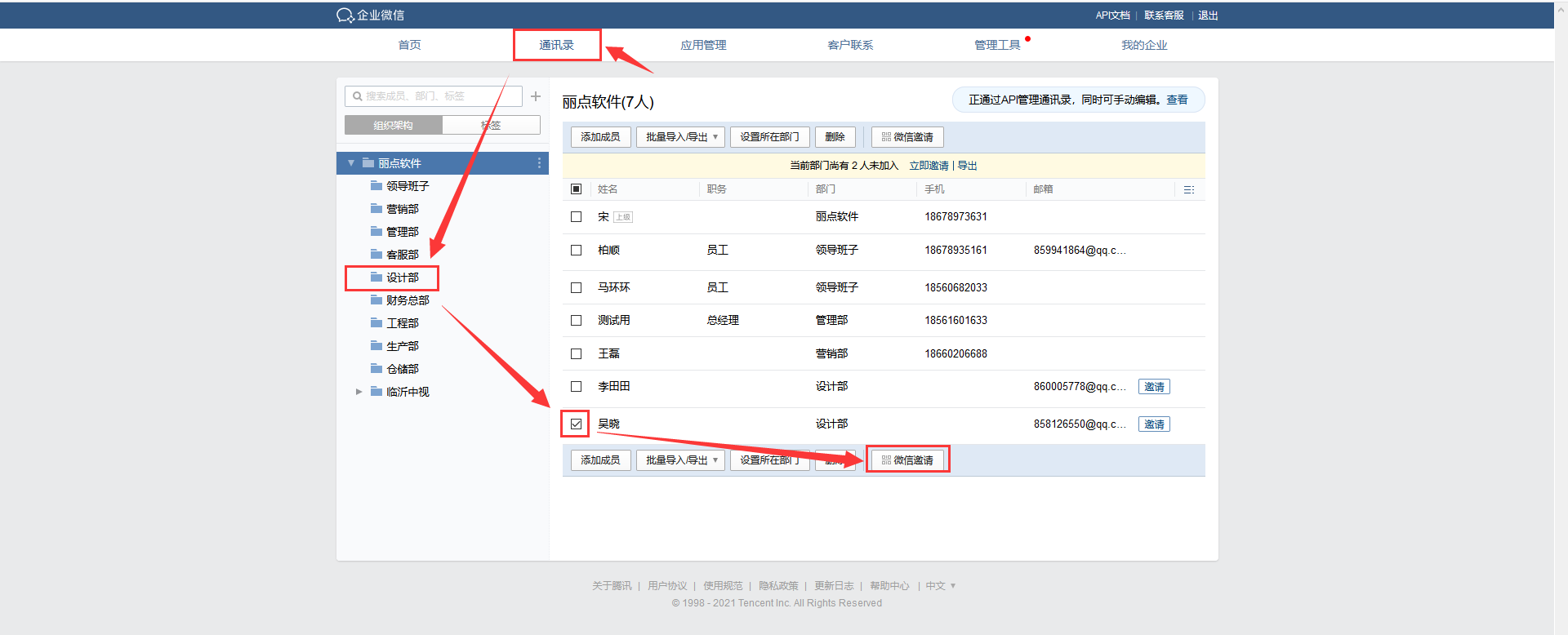Collapse the 丽点软件 tree node arrow
The height and width of the screenshot is (635, 1568).
pyautogui.click(x=351, y=163)
